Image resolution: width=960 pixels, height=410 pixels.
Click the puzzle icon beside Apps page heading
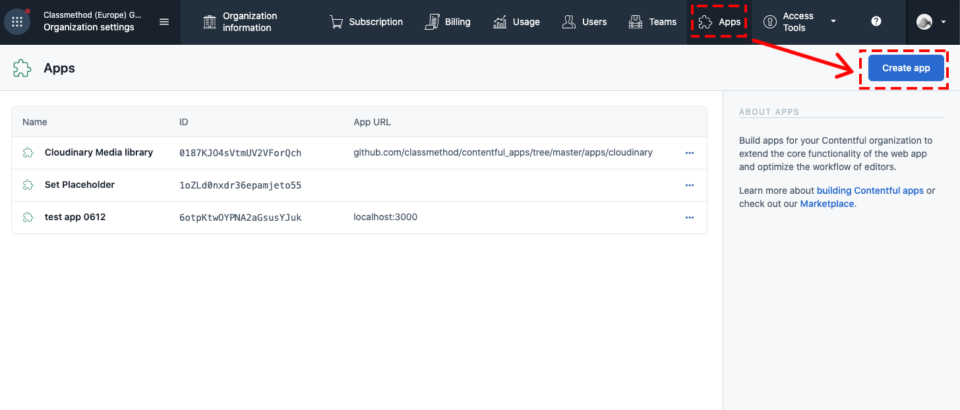click(22, 68)
